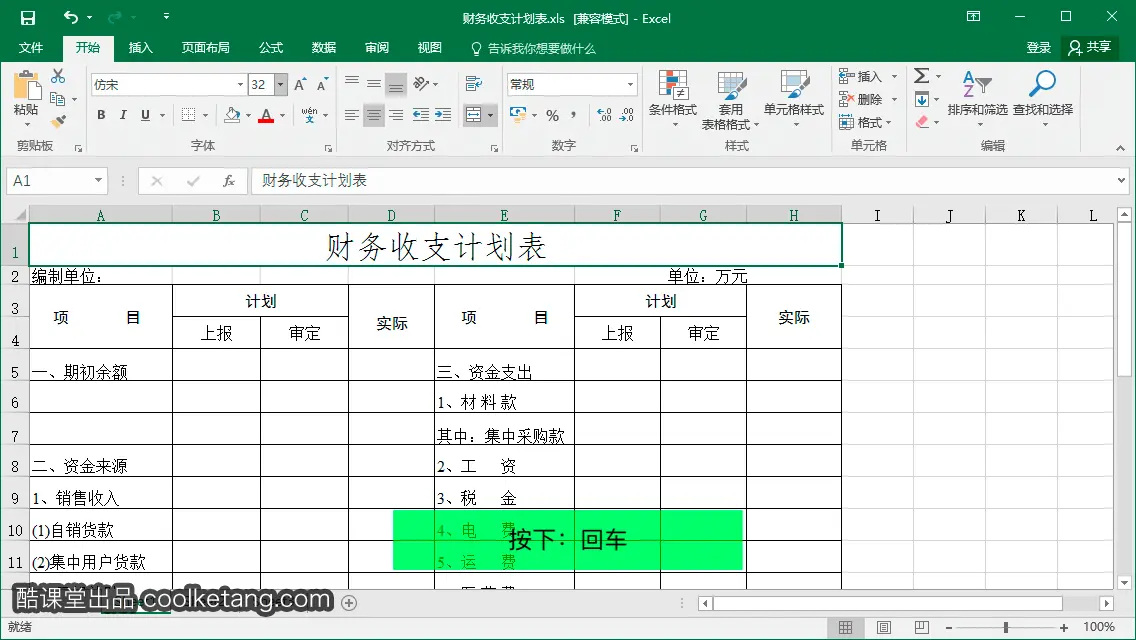The height and width of the screenshot is (640, 1136).
Task: Expand the number format dropdown 常规
Action: click(630, 85)
